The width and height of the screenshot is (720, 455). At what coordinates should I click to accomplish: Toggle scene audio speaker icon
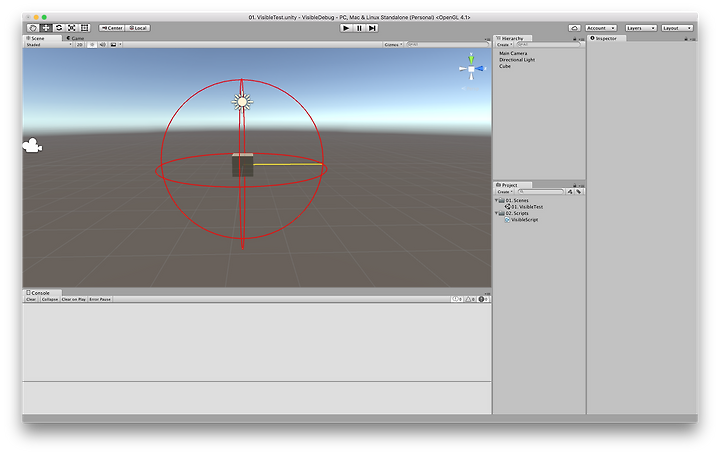click(102, 45)
